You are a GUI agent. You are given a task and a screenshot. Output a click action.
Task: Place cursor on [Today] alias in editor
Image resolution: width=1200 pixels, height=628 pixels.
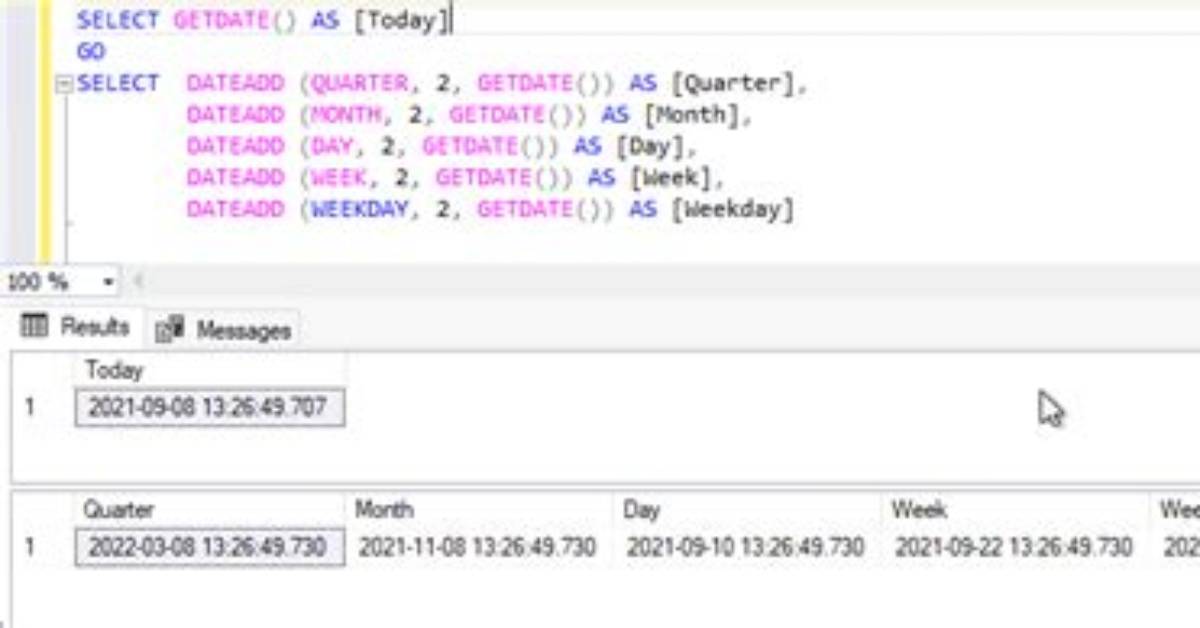tap(401, 21)
